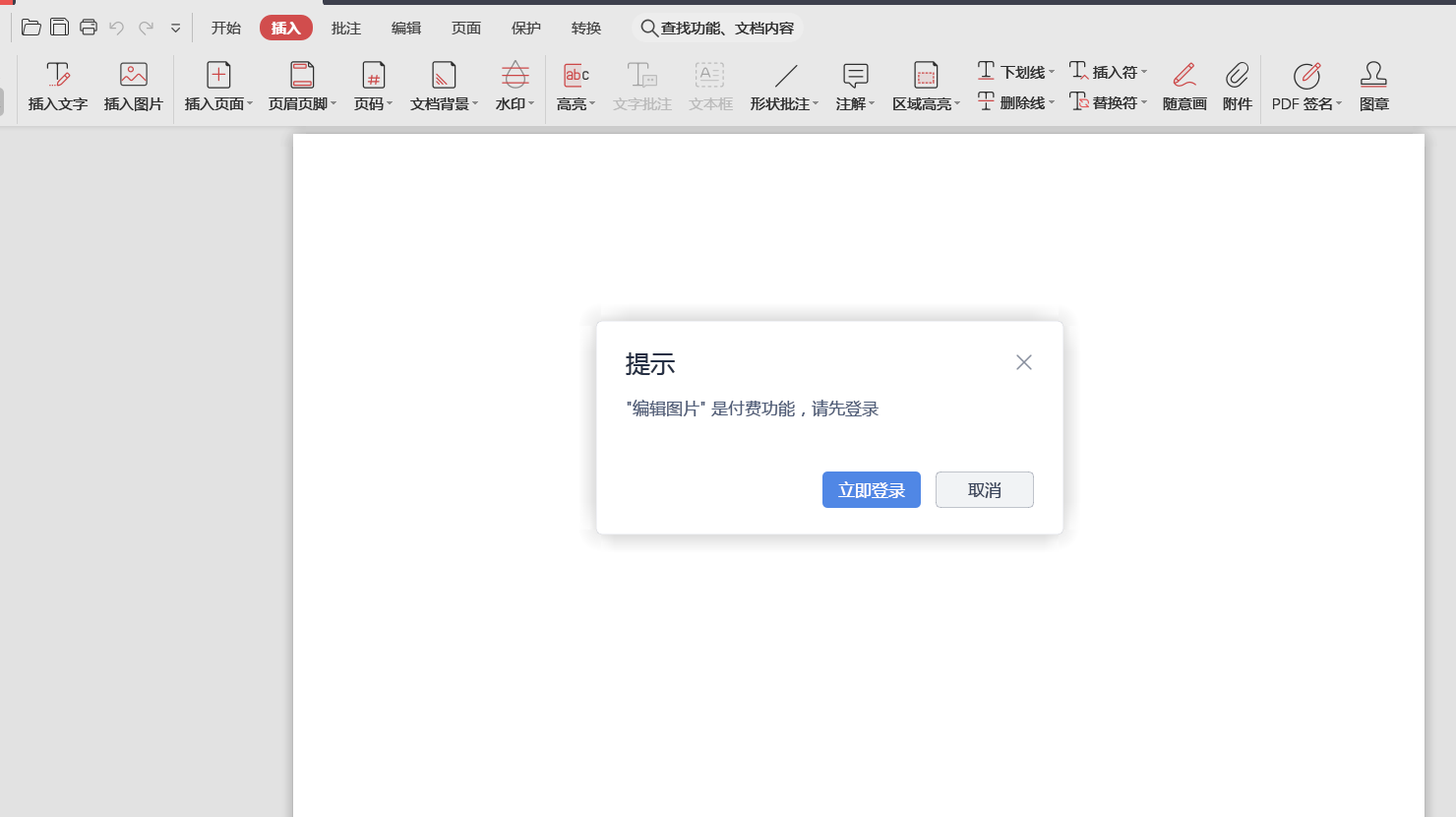Click the Open file folder icon
Screen dimensions: 1456x817
tap(31, 28)
